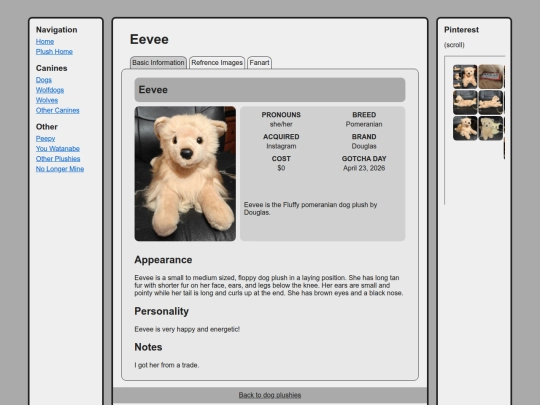Screen dimensions: 540x405
Task: Open You Watanabe link
Action: click(x=58, y=149)
